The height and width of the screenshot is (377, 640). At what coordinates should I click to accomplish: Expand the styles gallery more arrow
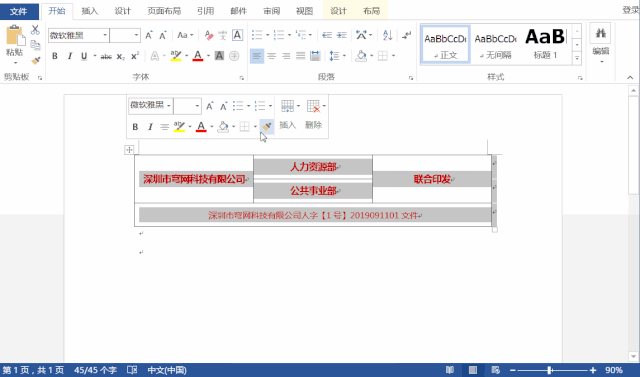click(577, 58)
